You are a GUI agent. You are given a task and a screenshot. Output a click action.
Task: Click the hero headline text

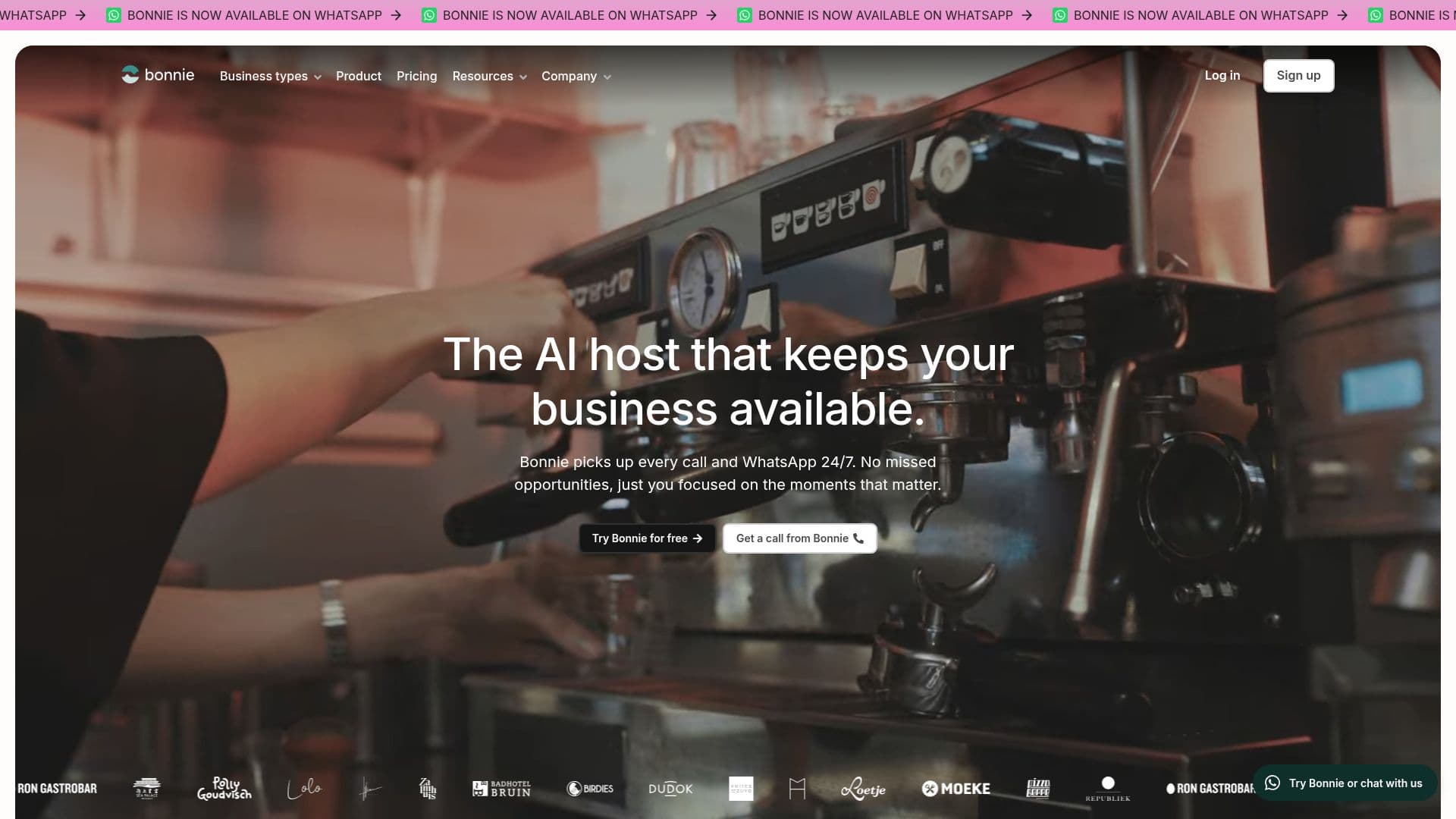pos(728,381)
